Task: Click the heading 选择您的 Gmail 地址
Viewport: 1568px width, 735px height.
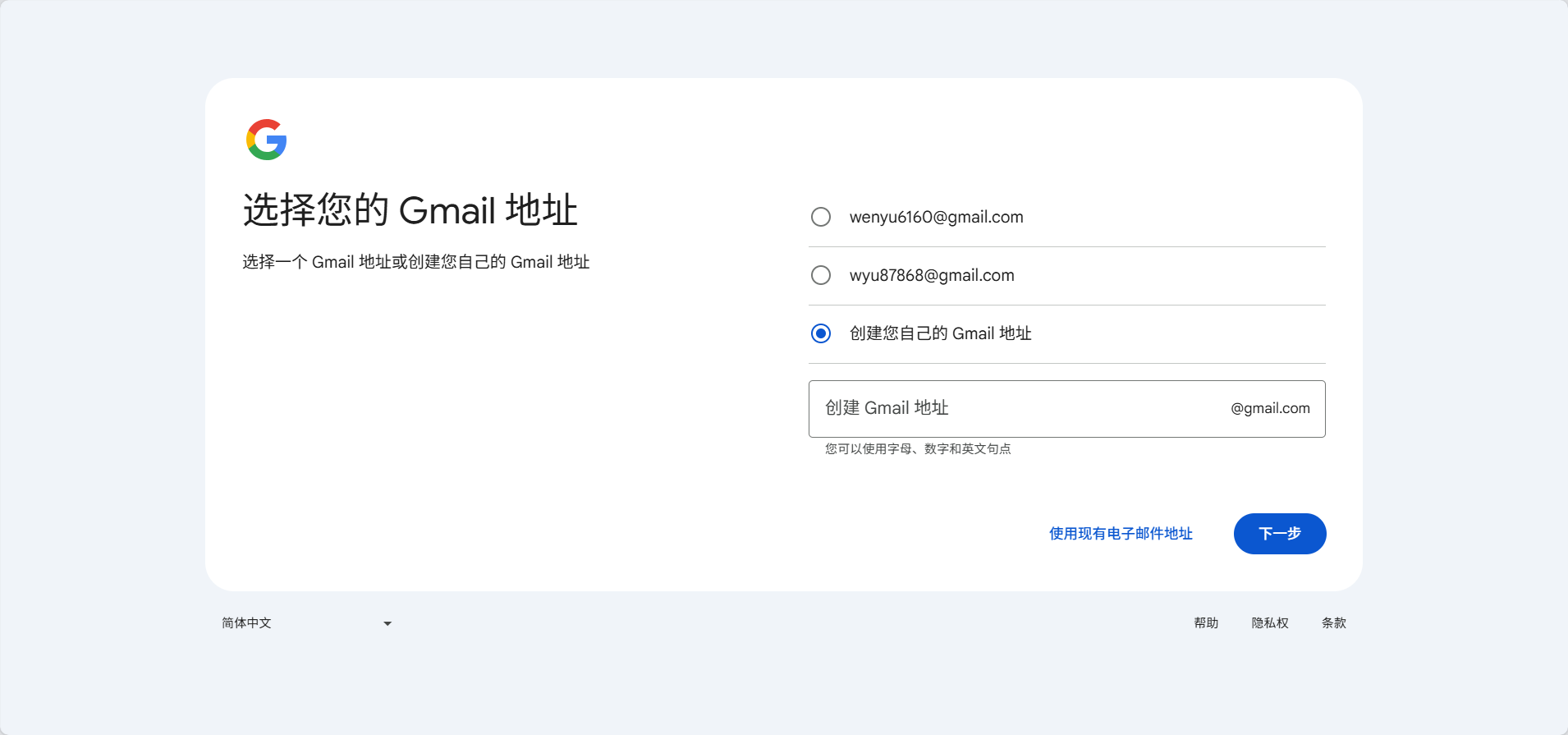Action: coord(410,210)
